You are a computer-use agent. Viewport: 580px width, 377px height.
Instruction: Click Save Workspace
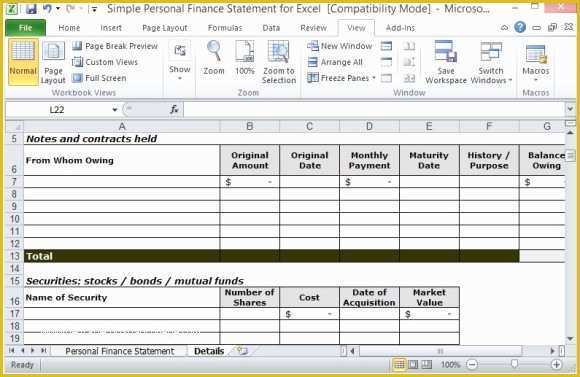(x=446, y=62)
